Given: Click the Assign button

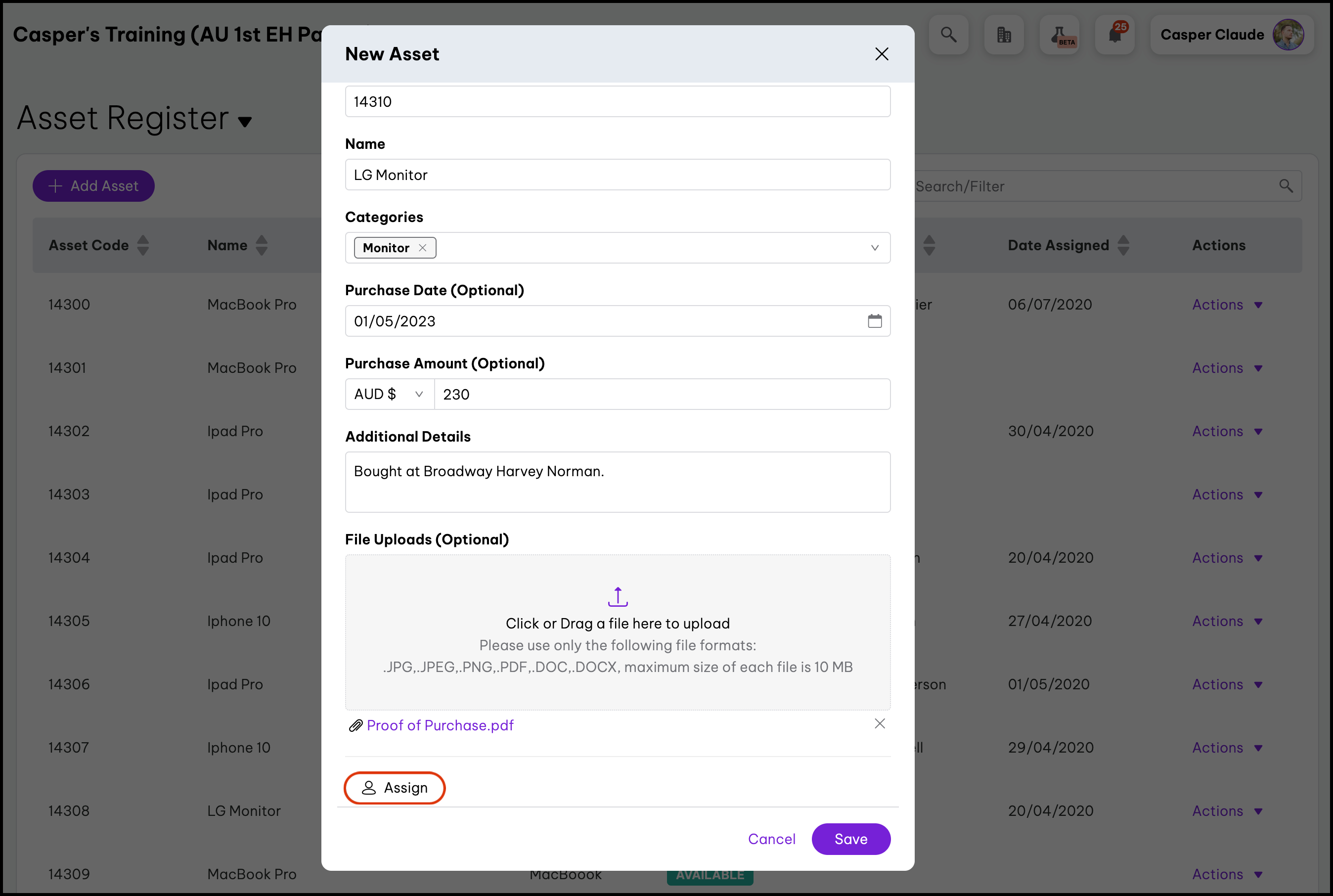Looking at the screenshot, I should (x=394, y=787).
